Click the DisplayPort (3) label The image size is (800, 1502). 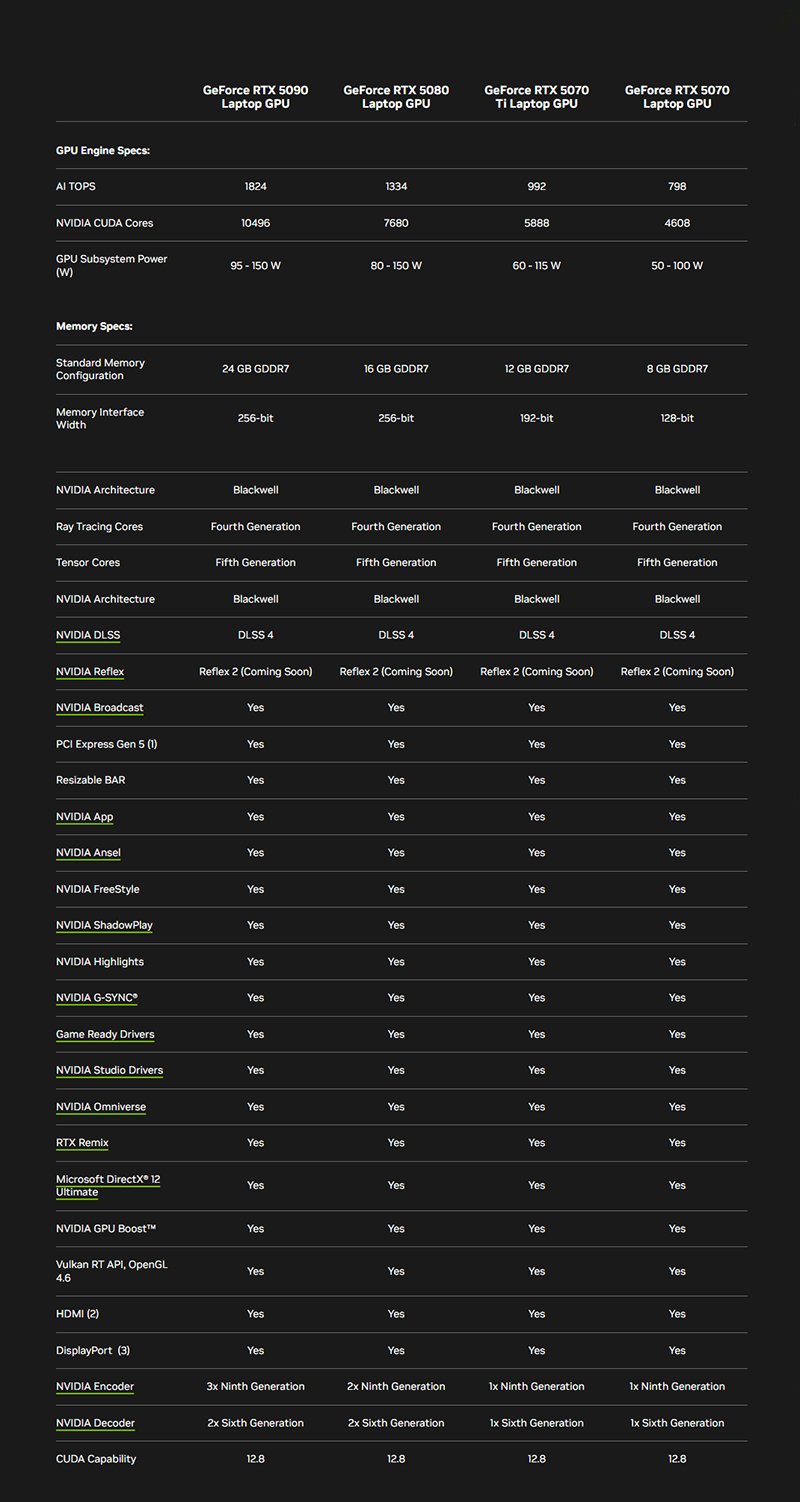click(x=93, y=1350)
